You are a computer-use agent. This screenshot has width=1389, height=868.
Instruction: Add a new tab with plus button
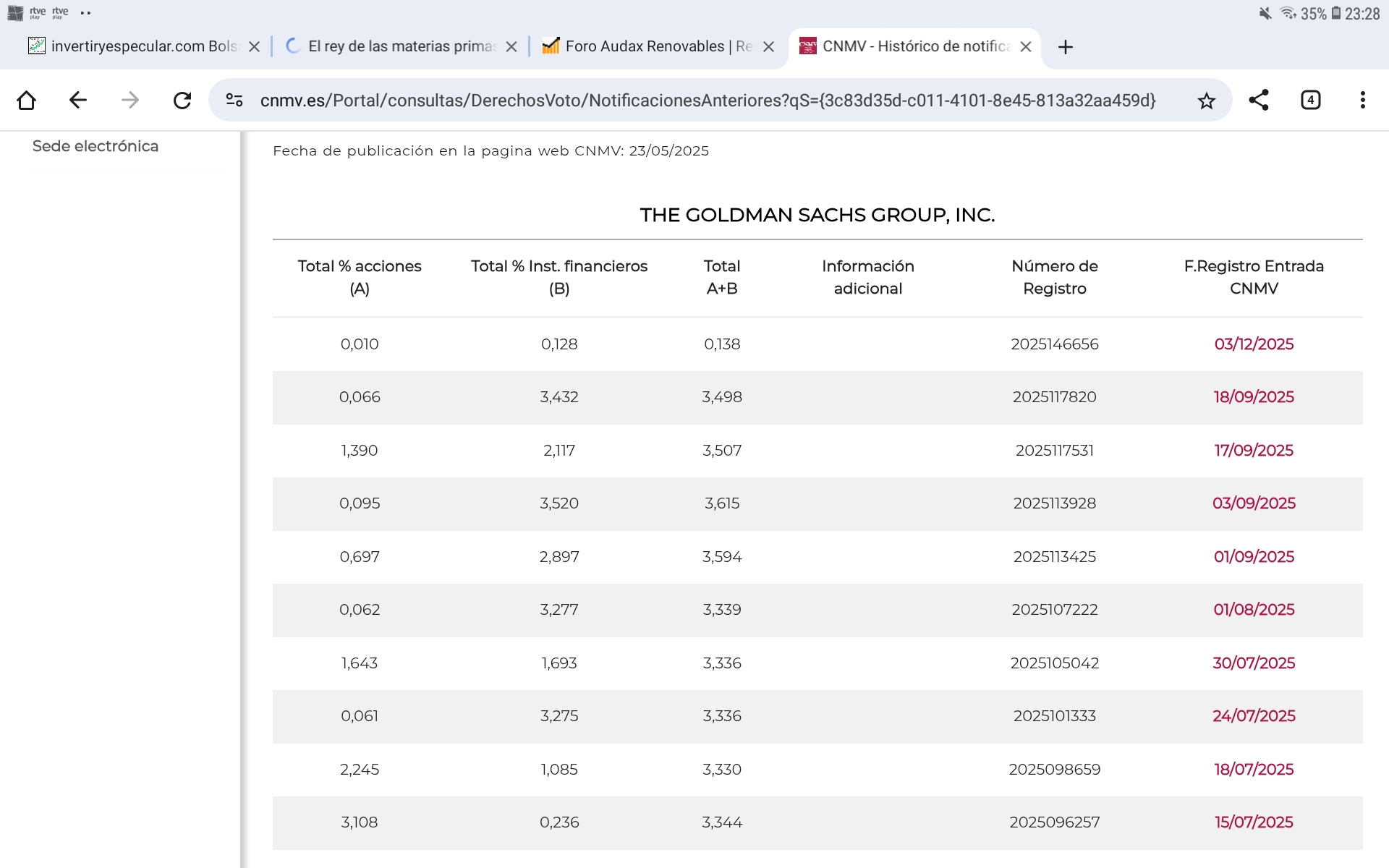click(x=1065, y=47)
